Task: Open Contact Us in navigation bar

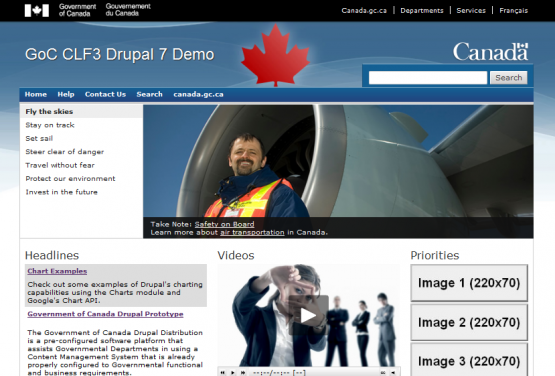Action: tap(105, 94)
